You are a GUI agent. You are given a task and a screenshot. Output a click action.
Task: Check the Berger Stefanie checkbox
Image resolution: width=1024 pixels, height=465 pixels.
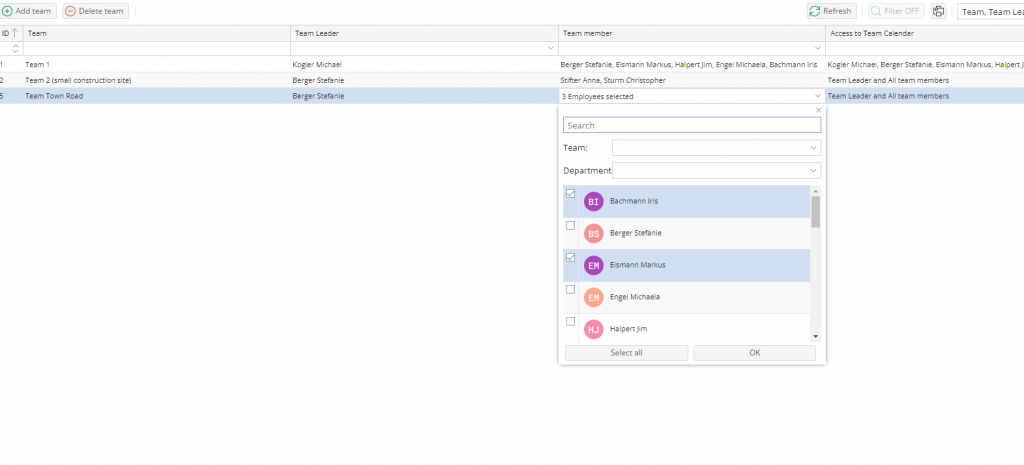pos(571,225)
